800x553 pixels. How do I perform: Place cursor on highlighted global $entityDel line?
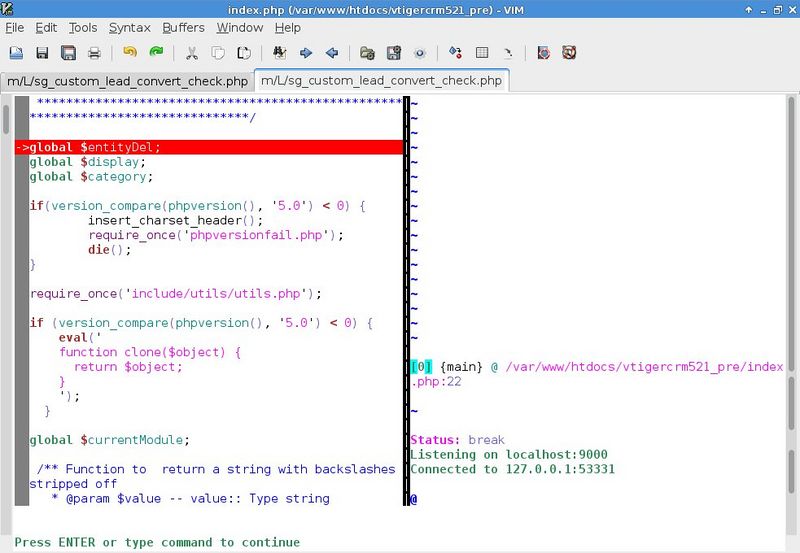(x=200, y=147)
